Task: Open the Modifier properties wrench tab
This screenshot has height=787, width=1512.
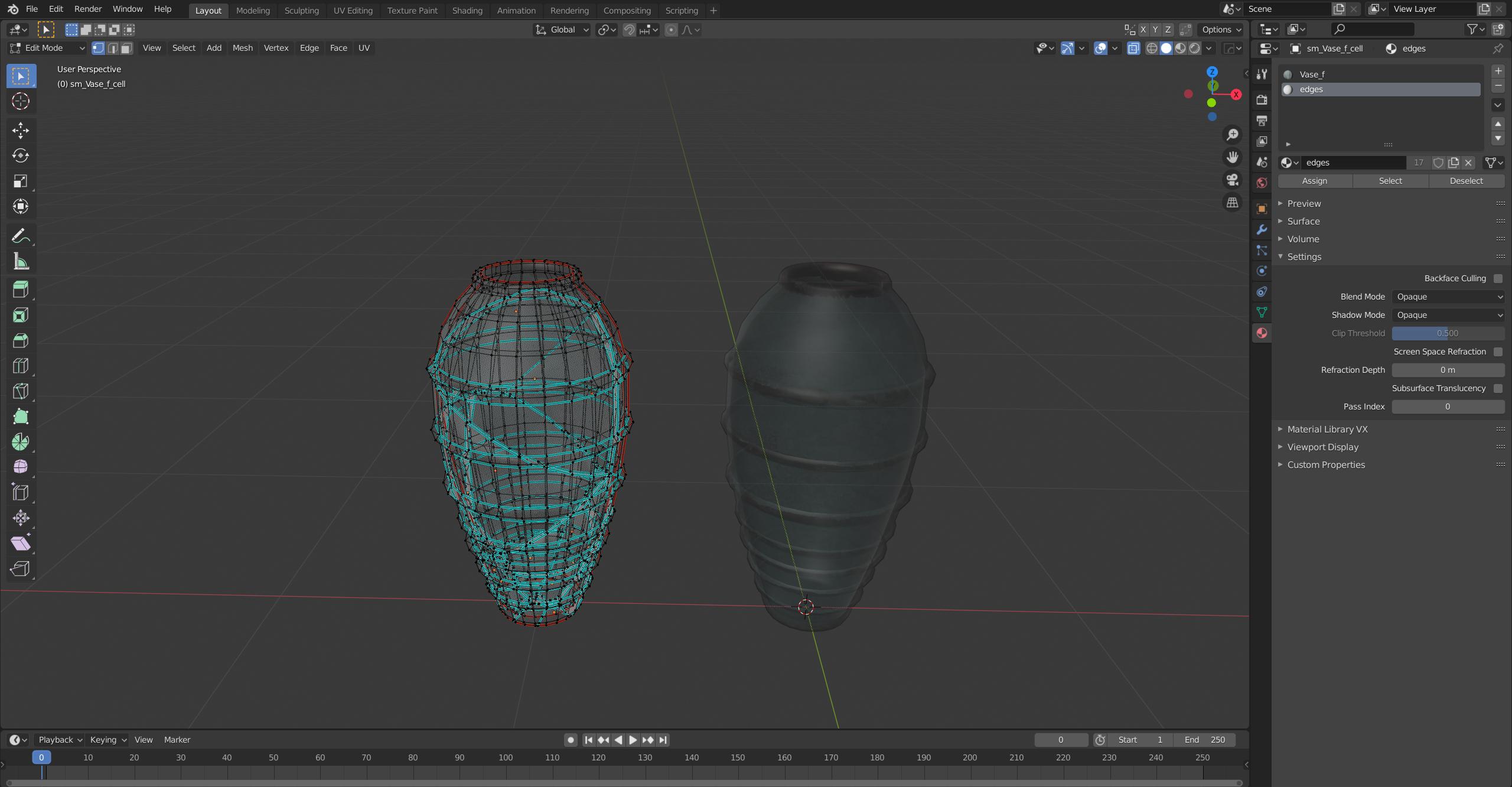Action: [x=1262, y=230]
